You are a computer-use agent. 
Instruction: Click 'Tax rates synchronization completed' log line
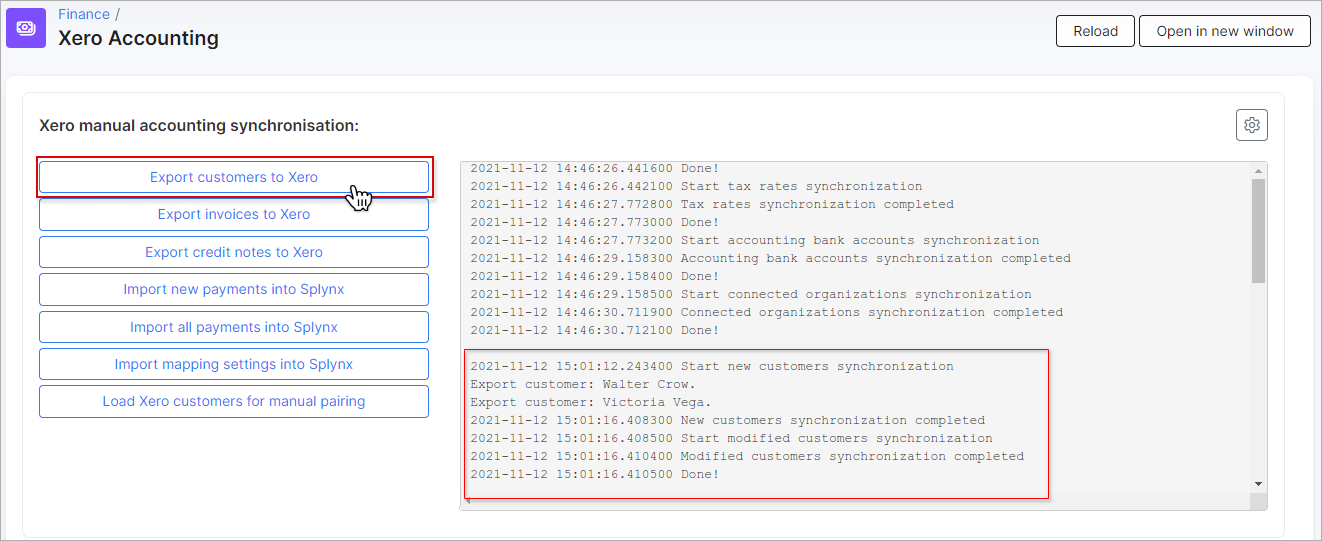click(712, 204)
